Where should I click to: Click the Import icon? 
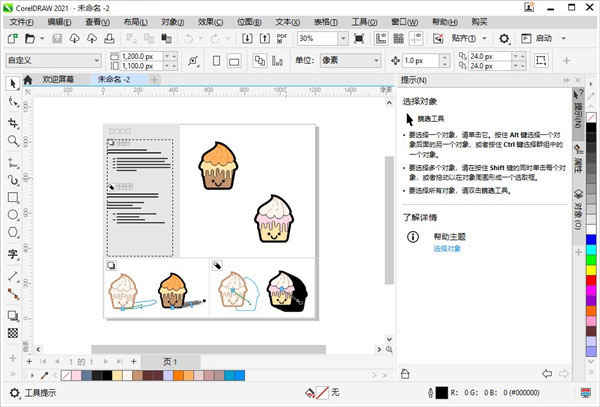[247, 38]
